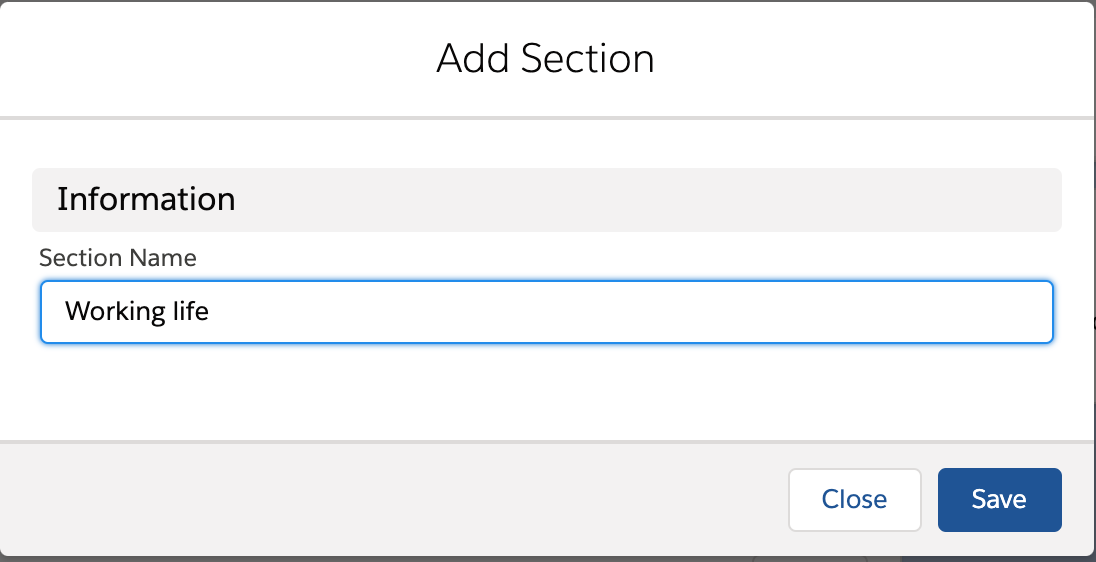Place cursor on "life" in Section Name field
The width and height of the screenshot is (1096, 562).
[188, 312]
